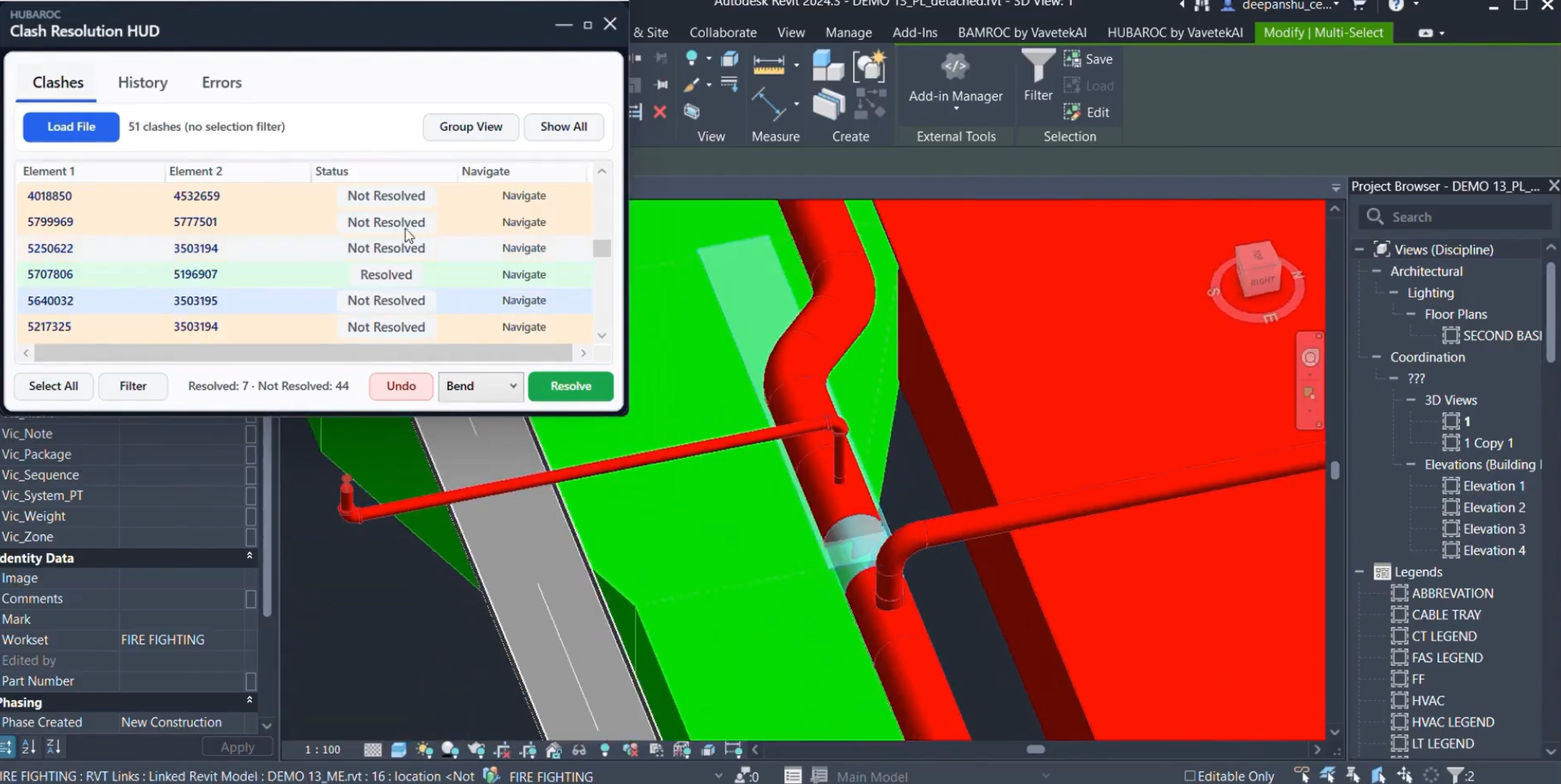Switch to the History tab
Viewport: 1561px width, 784px height.
(x=143, y=82)
